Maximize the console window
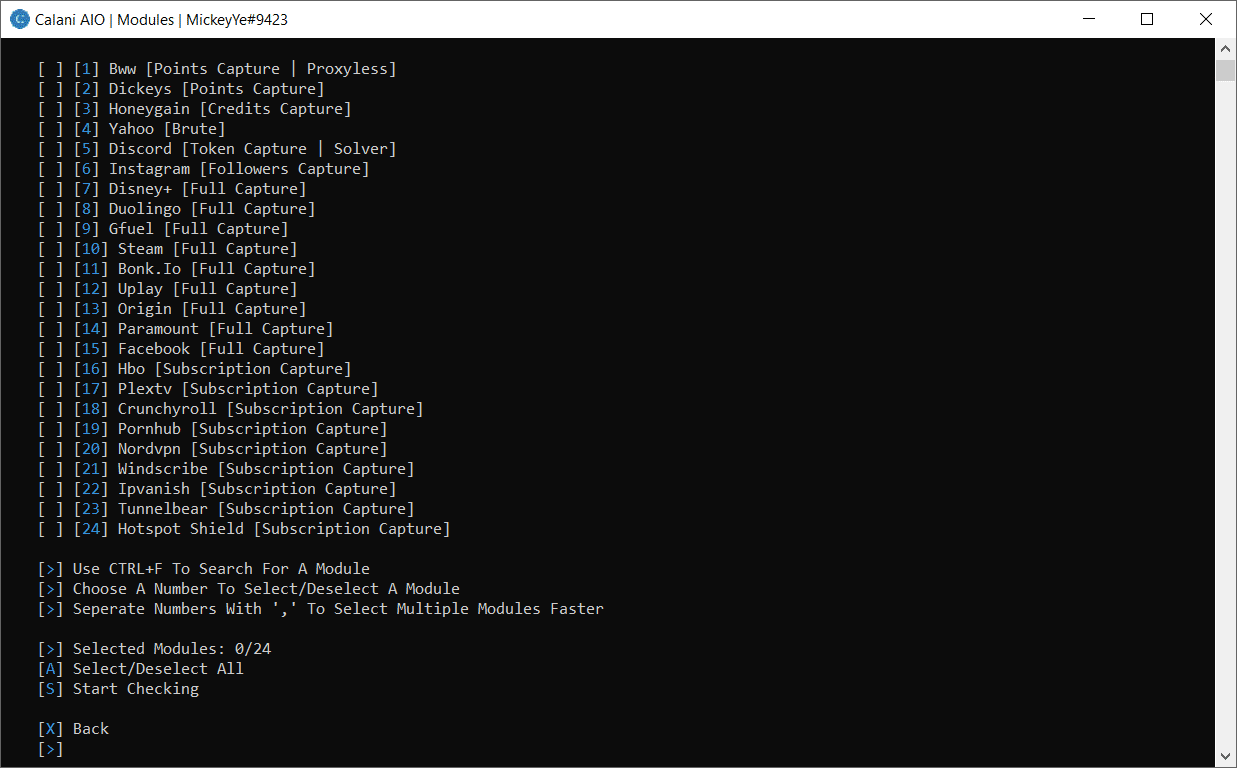Image resolution: width=1237 pixels, height=768 pixels. [x=1147, y=19]
